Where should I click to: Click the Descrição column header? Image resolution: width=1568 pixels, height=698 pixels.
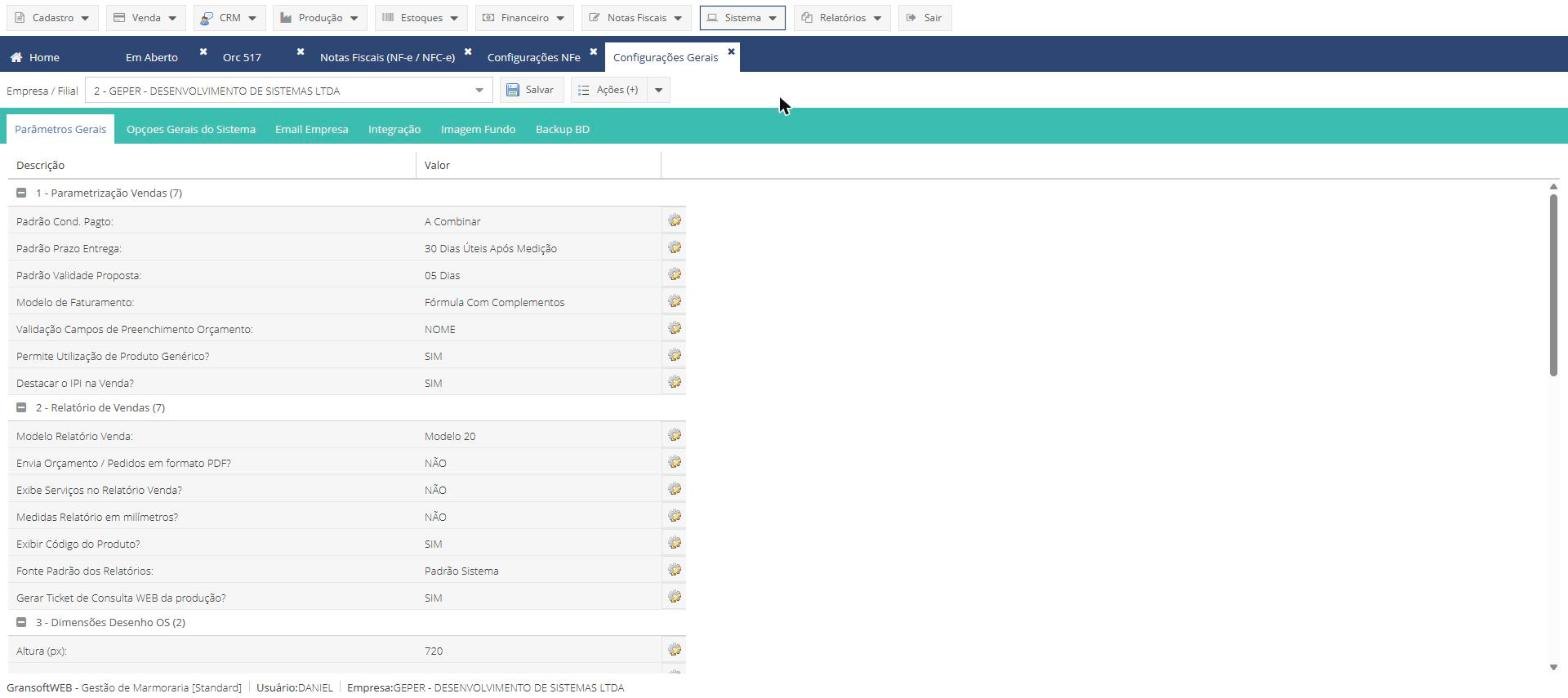[x=212, y=165]
